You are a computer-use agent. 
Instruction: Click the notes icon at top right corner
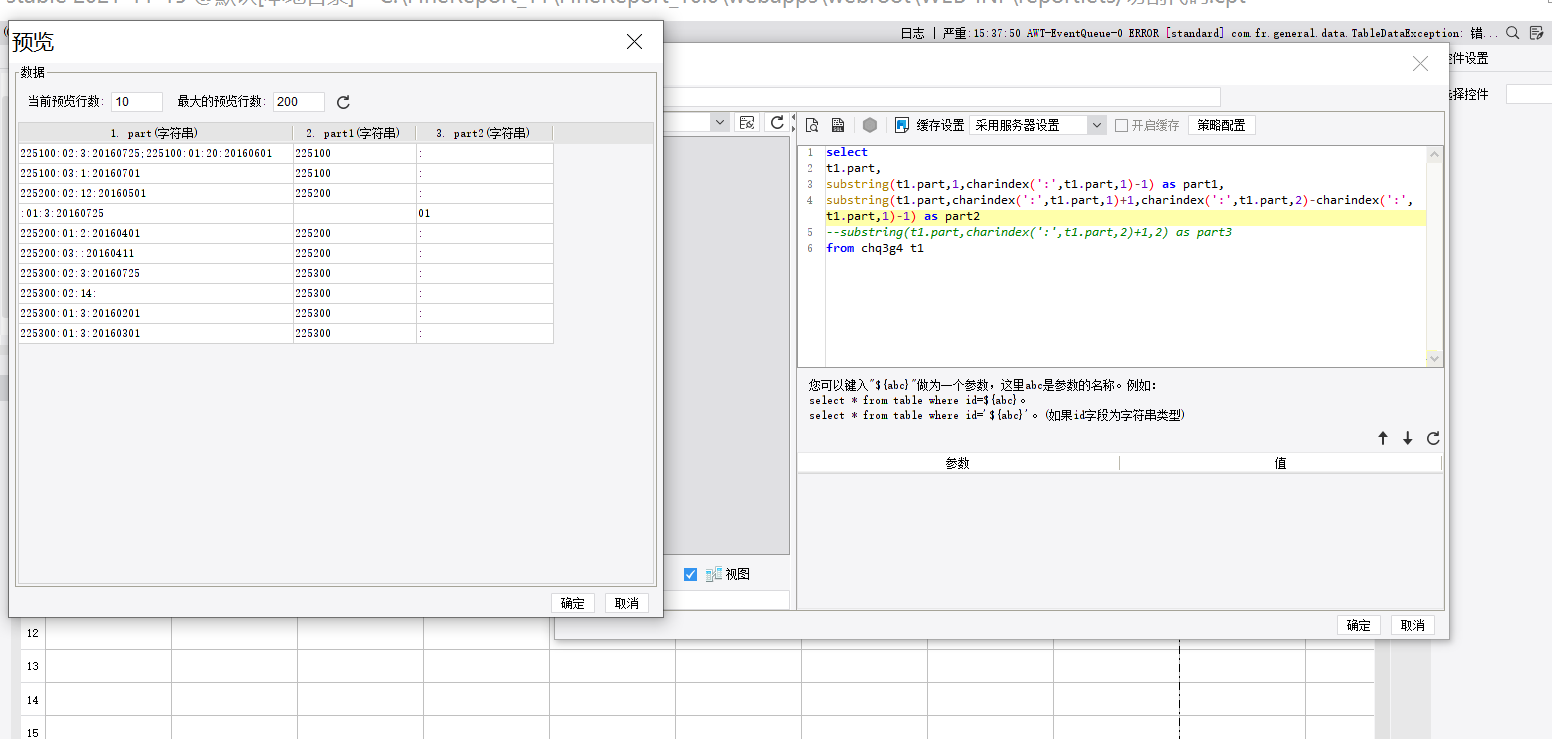(x=1536, y=33)
